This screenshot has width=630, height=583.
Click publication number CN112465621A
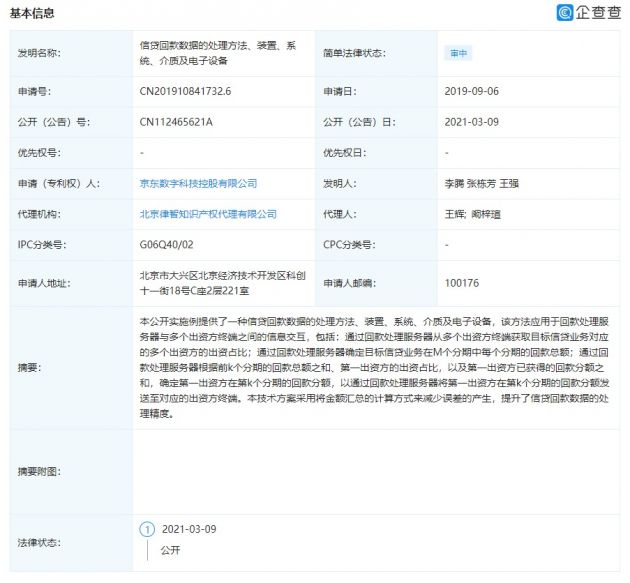177,122
